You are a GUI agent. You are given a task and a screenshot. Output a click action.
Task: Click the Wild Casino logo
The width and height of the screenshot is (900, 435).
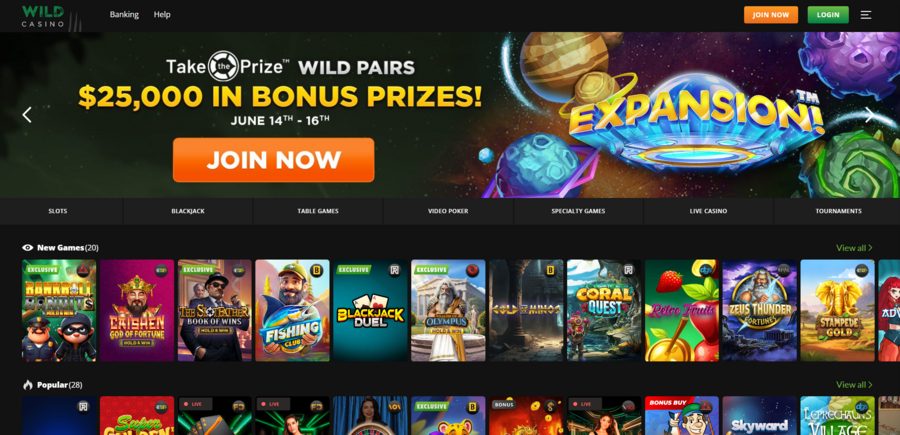click(43, 16)
